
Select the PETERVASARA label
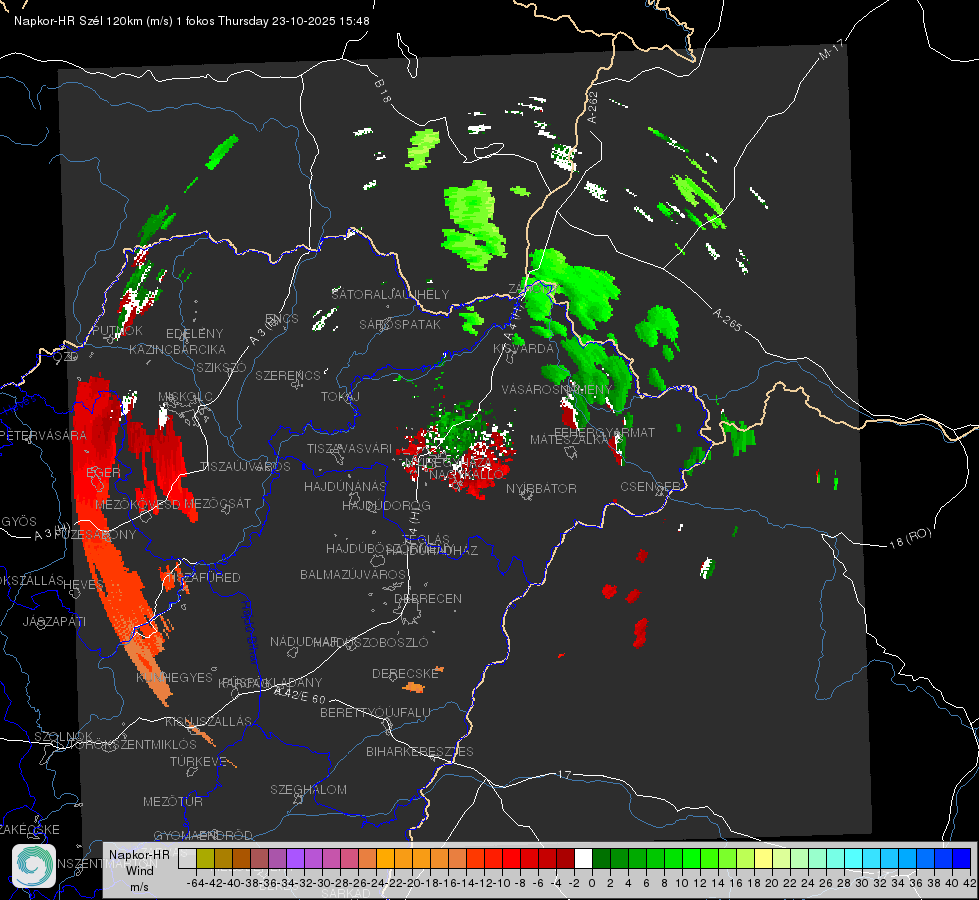(43, 435)
